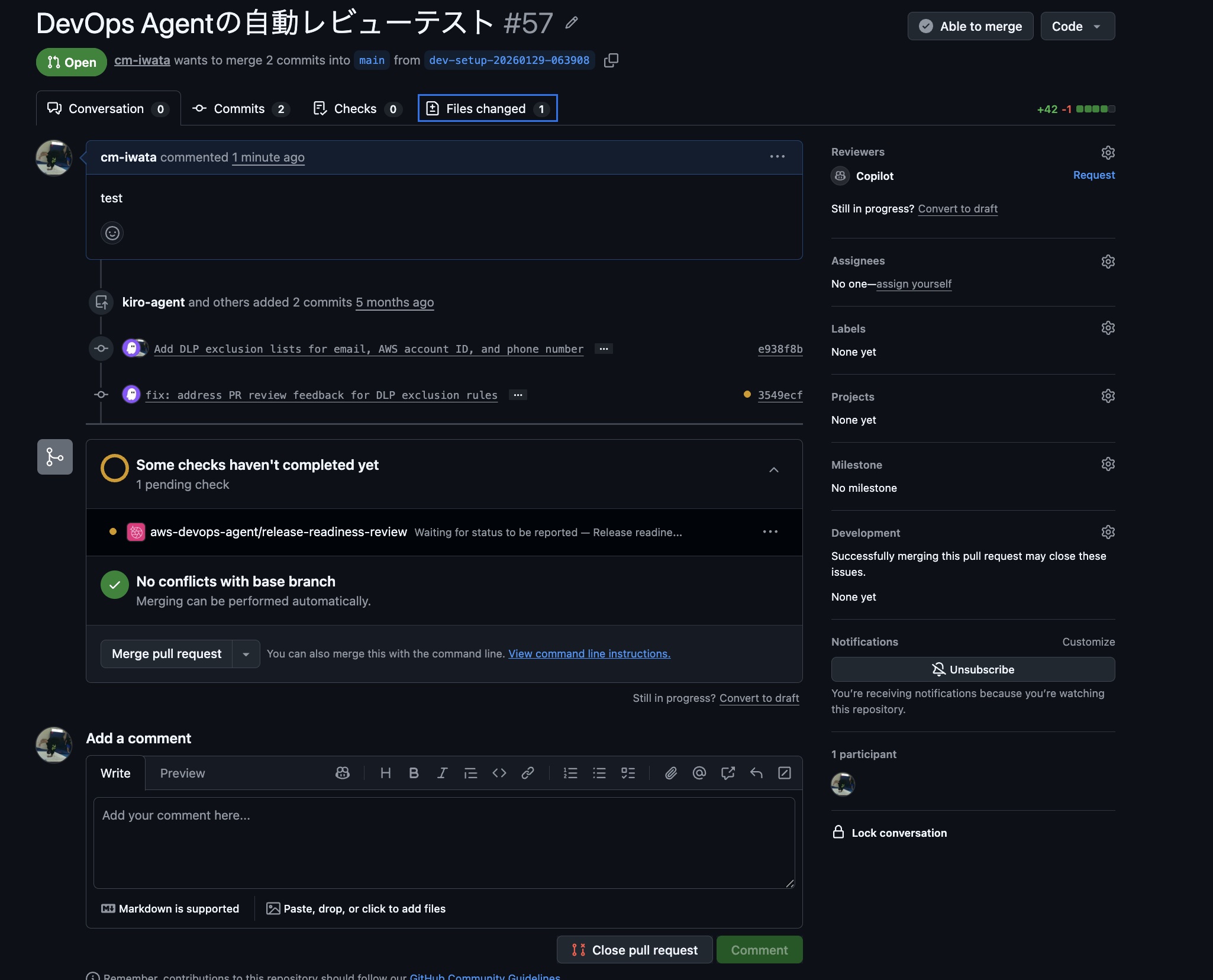Copy the head branch name icon
Viewport: 1213px width, 980px height.
[611, 60]
